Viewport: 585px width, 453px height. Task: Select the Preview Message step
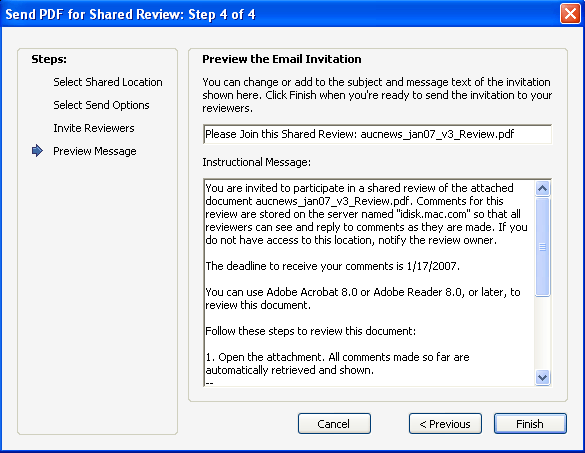click(x=95, y=151)
